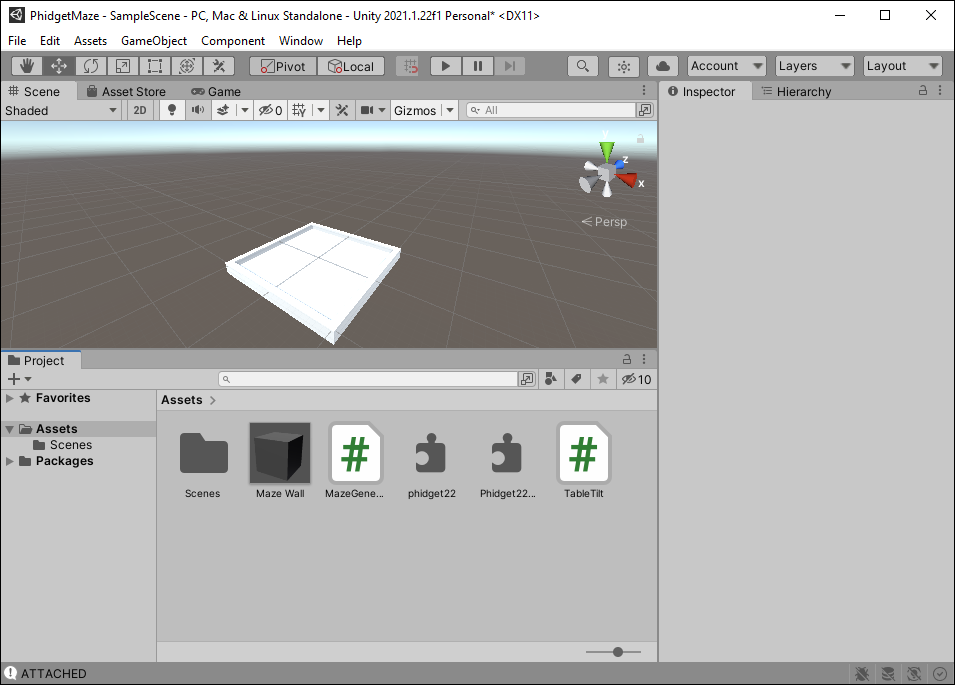Open Unity search magnifier
Viewport: 955px width, 685px height.
coord(583,66)
